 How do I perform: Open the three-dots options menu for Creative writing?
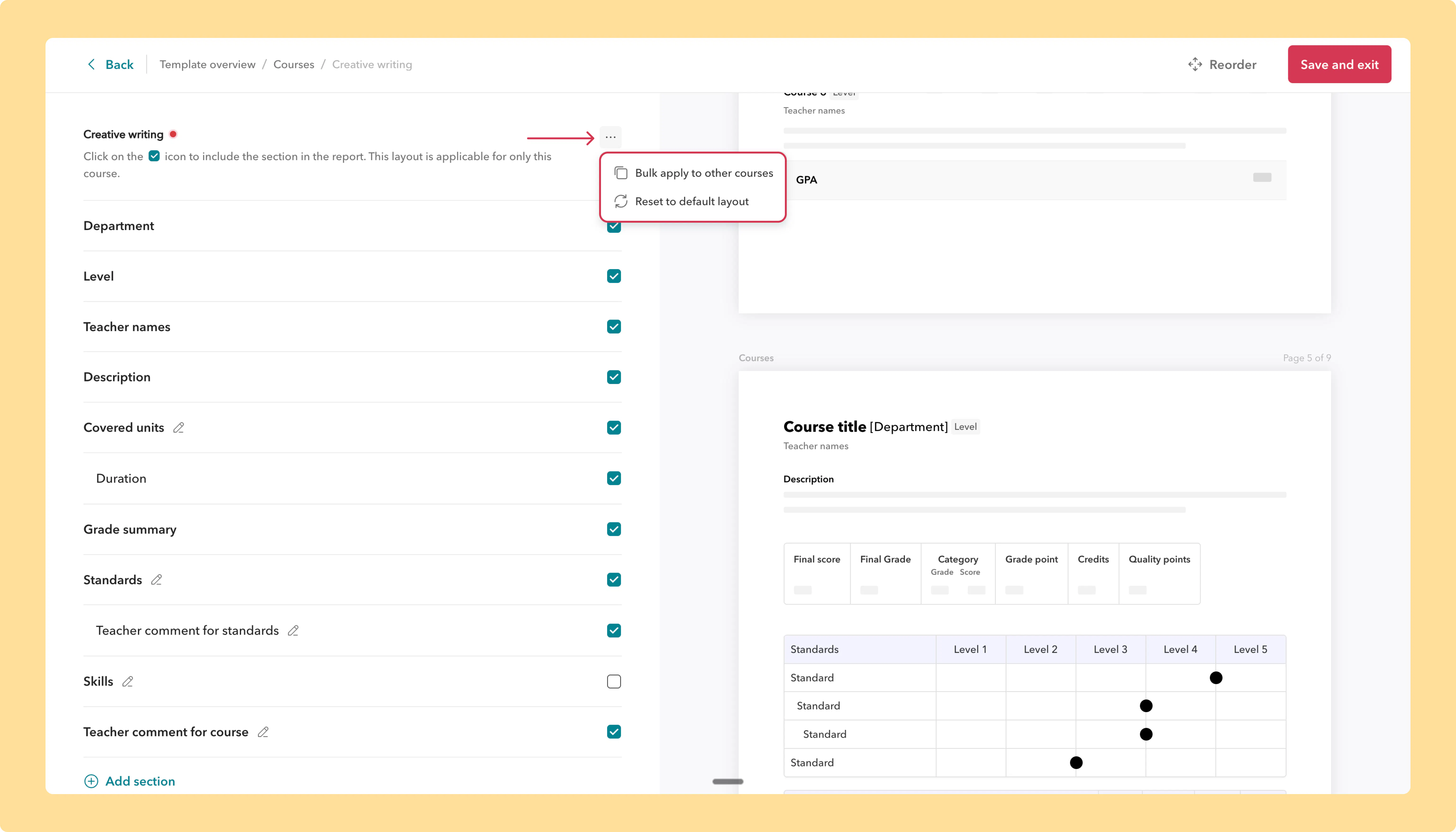point(610,137)
